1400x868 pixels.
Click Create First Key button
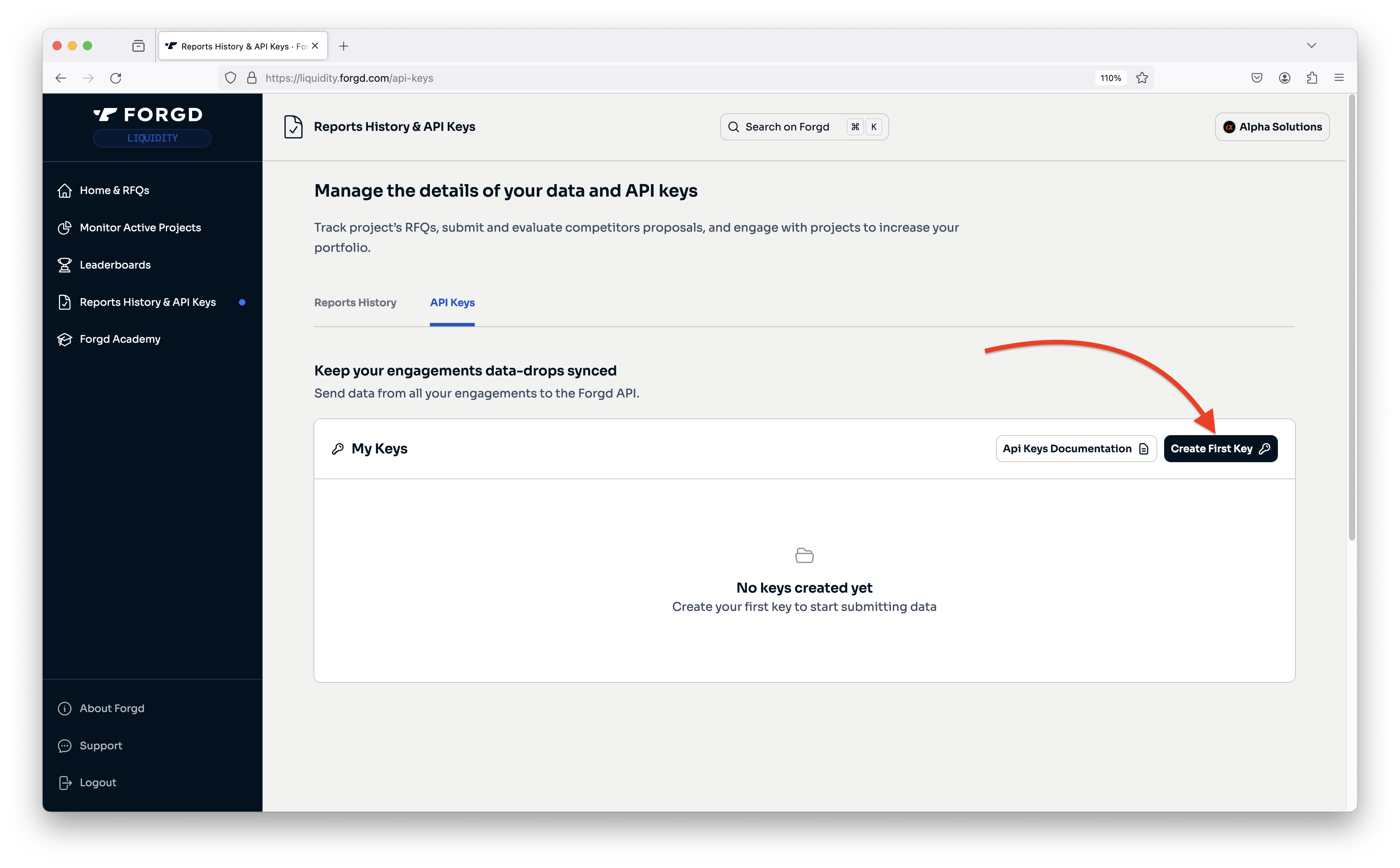pos(1220,448)
